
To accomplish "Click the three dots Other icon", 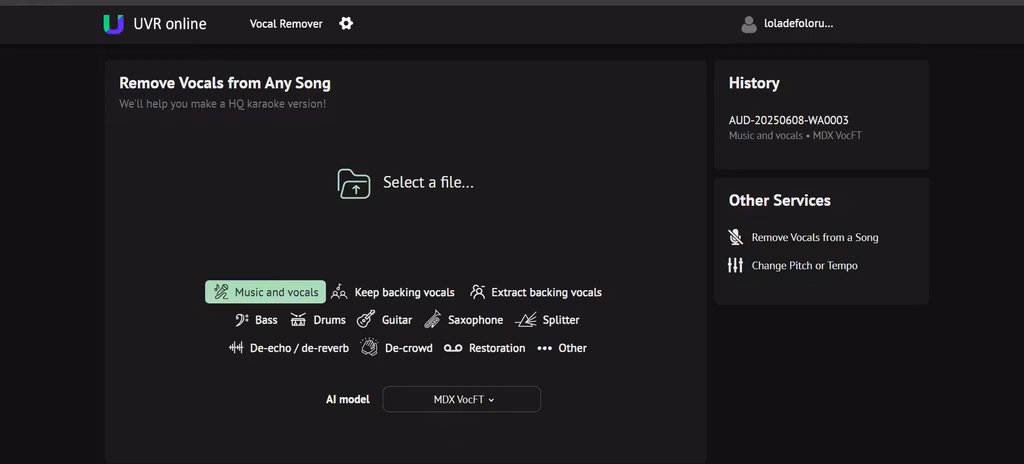I will 545,348.
